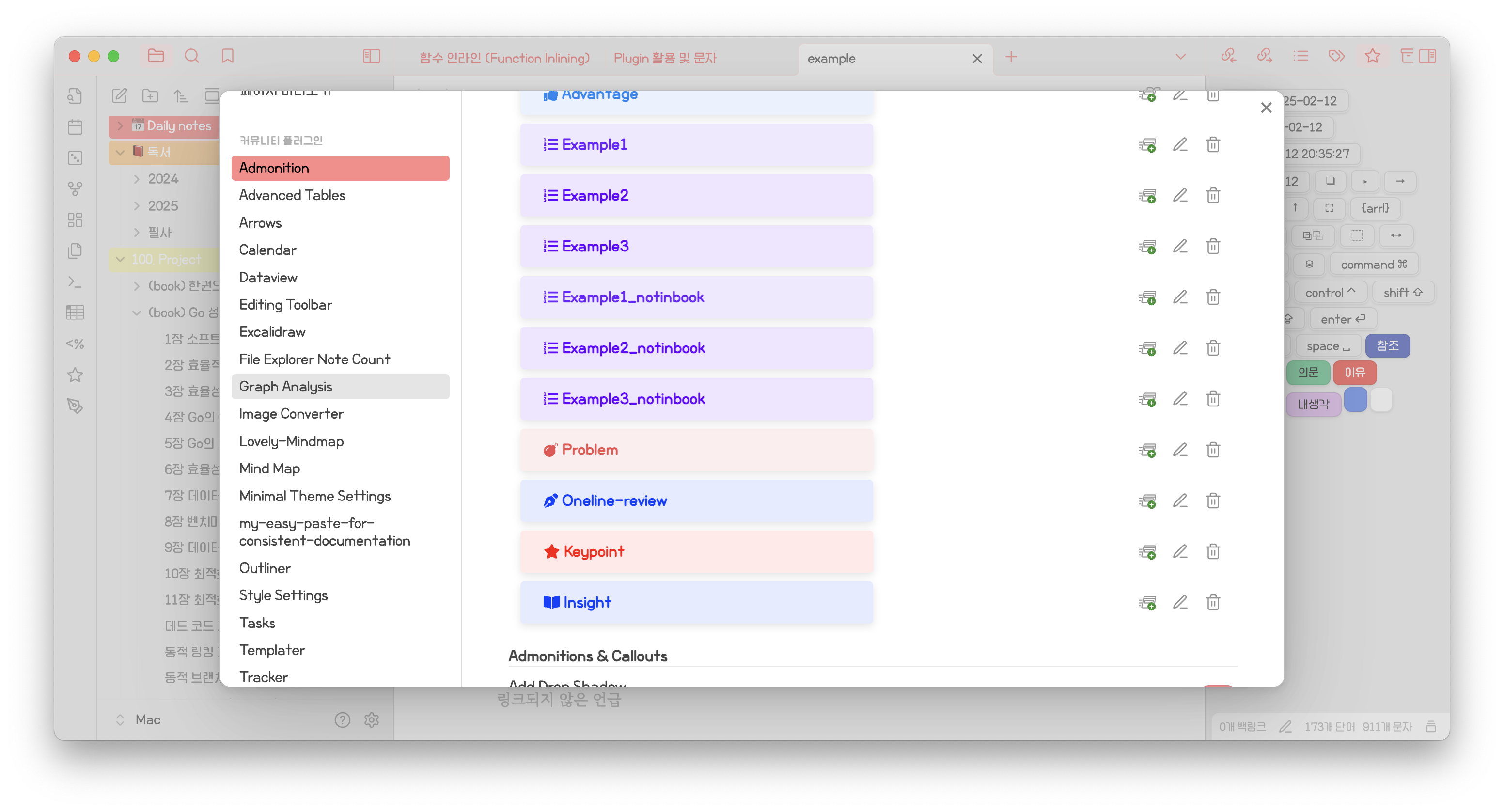Screen dimensions: 1504x812
Task: Expand the 2024 folder
Action: [136, 179]
